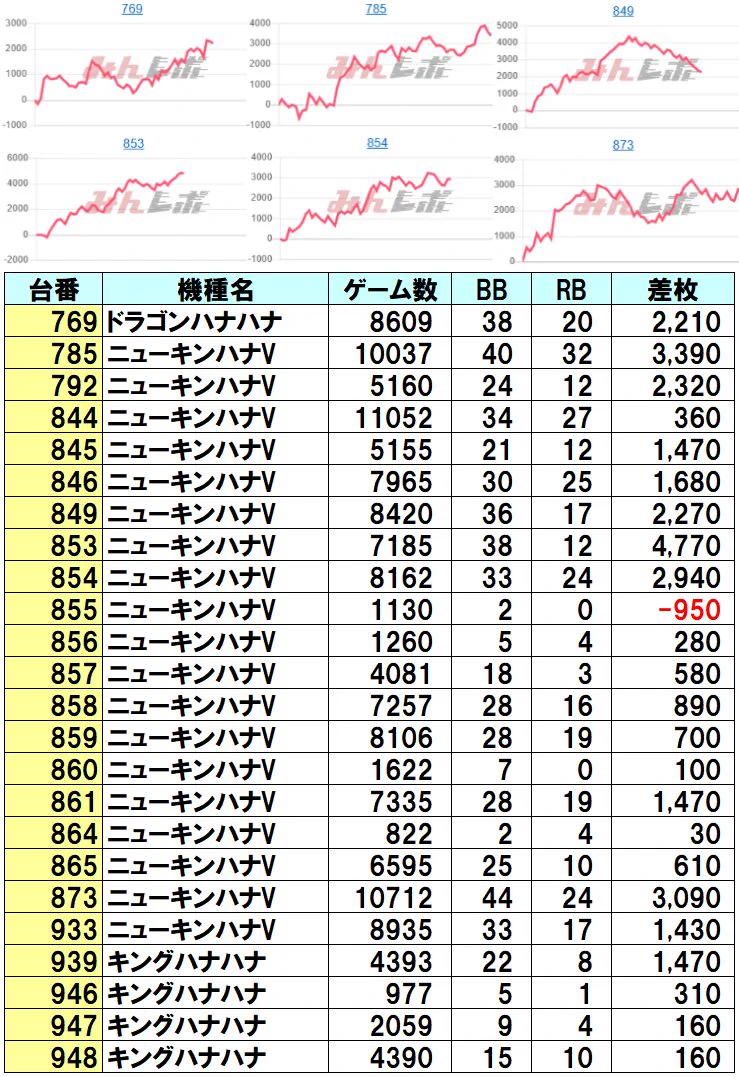Select machine number 856 cell
Screen dimensions: 739x1077
[54, 641]
